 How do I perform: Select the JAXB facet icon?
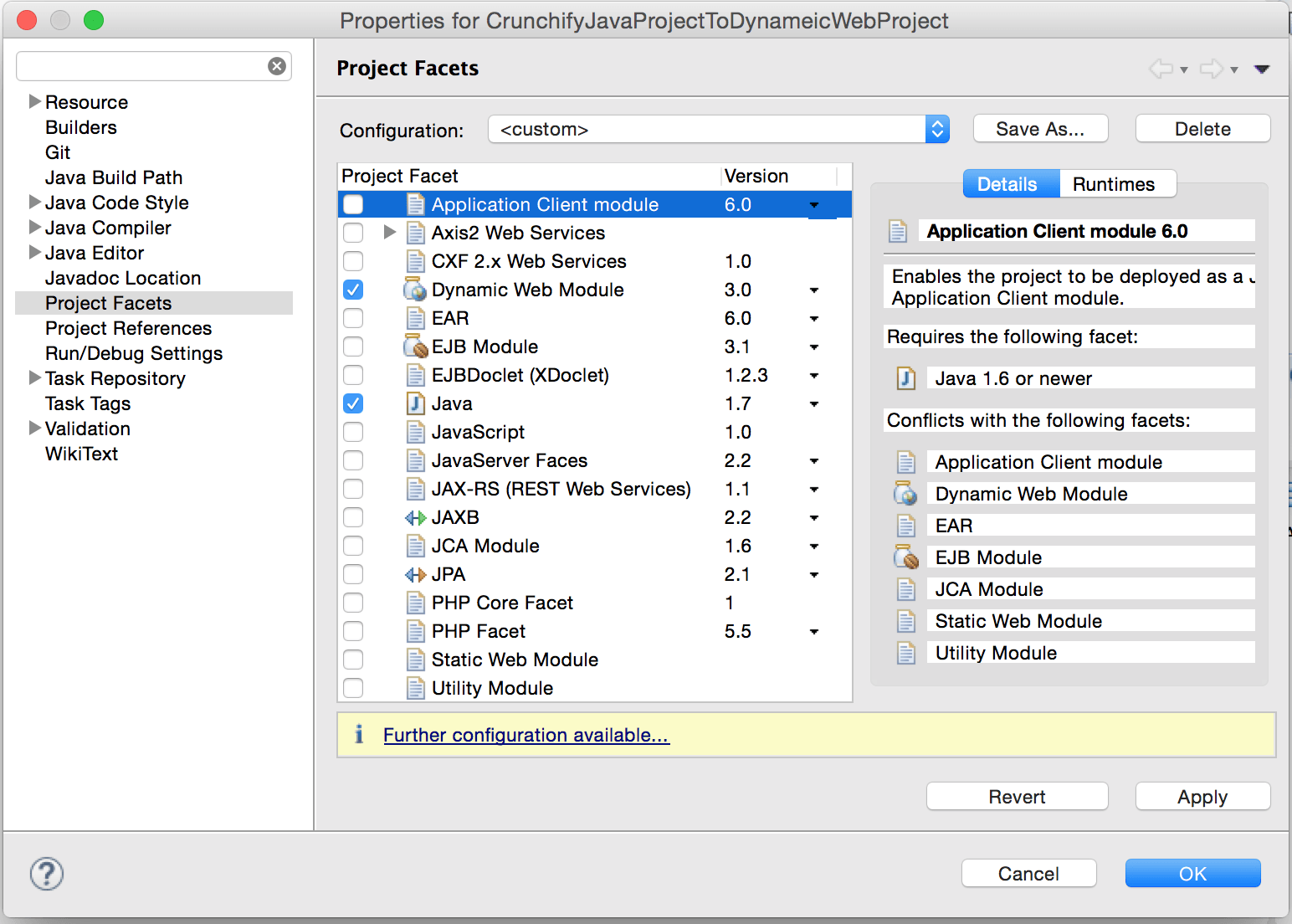415,517
